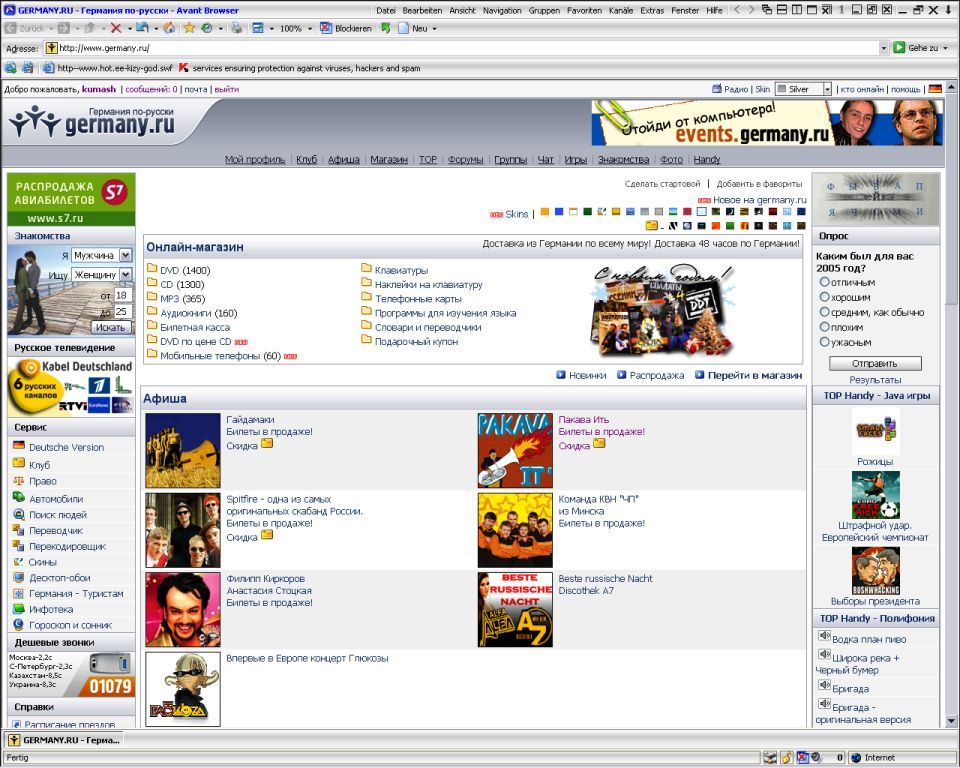Viewport: 960px width, 768px height.
Task: Click the address bar URL field
Action: point(468,48)
